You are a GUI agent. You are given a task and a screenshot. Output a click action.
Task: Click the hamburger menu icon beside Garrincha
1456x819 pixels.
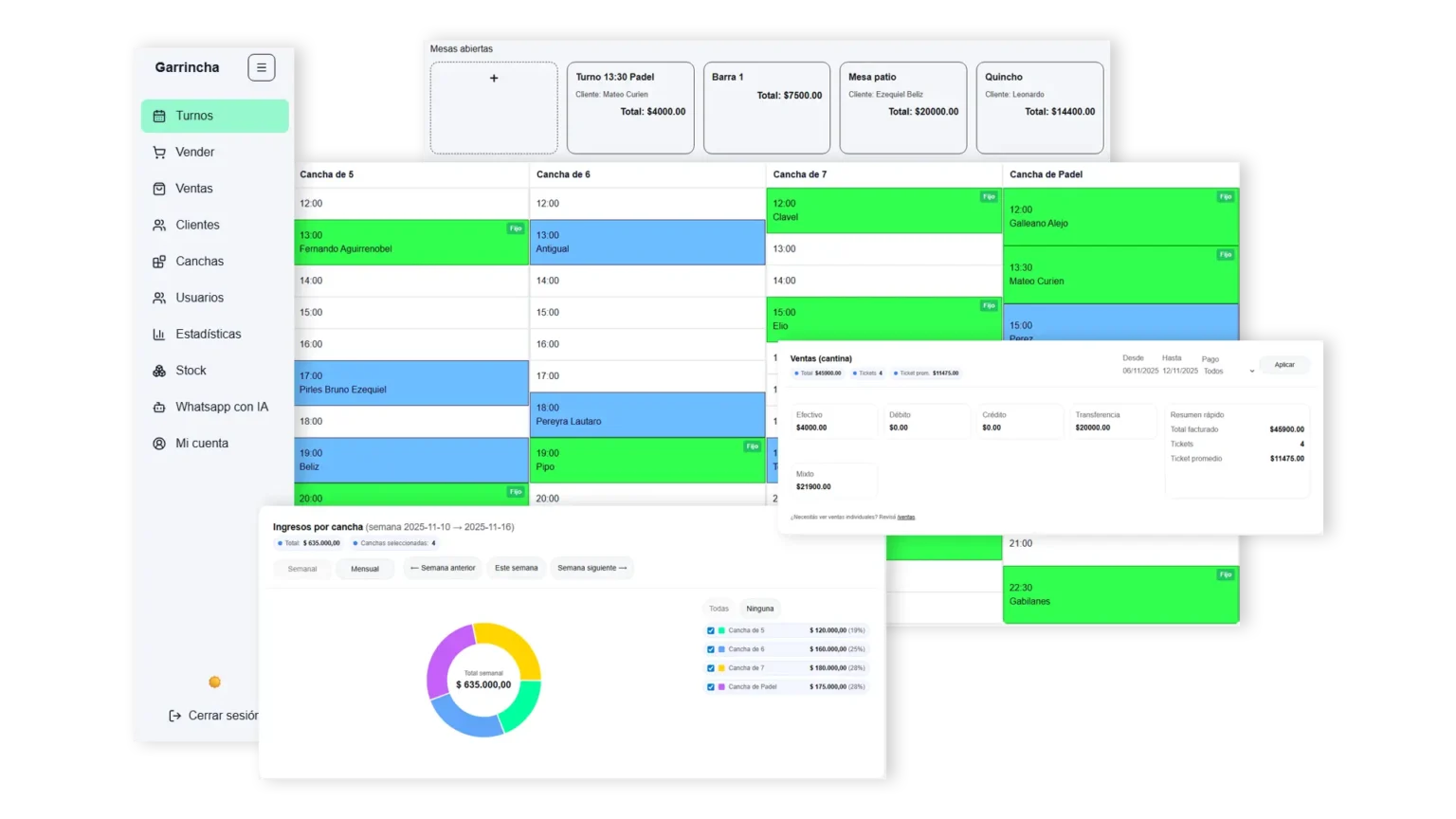click(262, 67)
